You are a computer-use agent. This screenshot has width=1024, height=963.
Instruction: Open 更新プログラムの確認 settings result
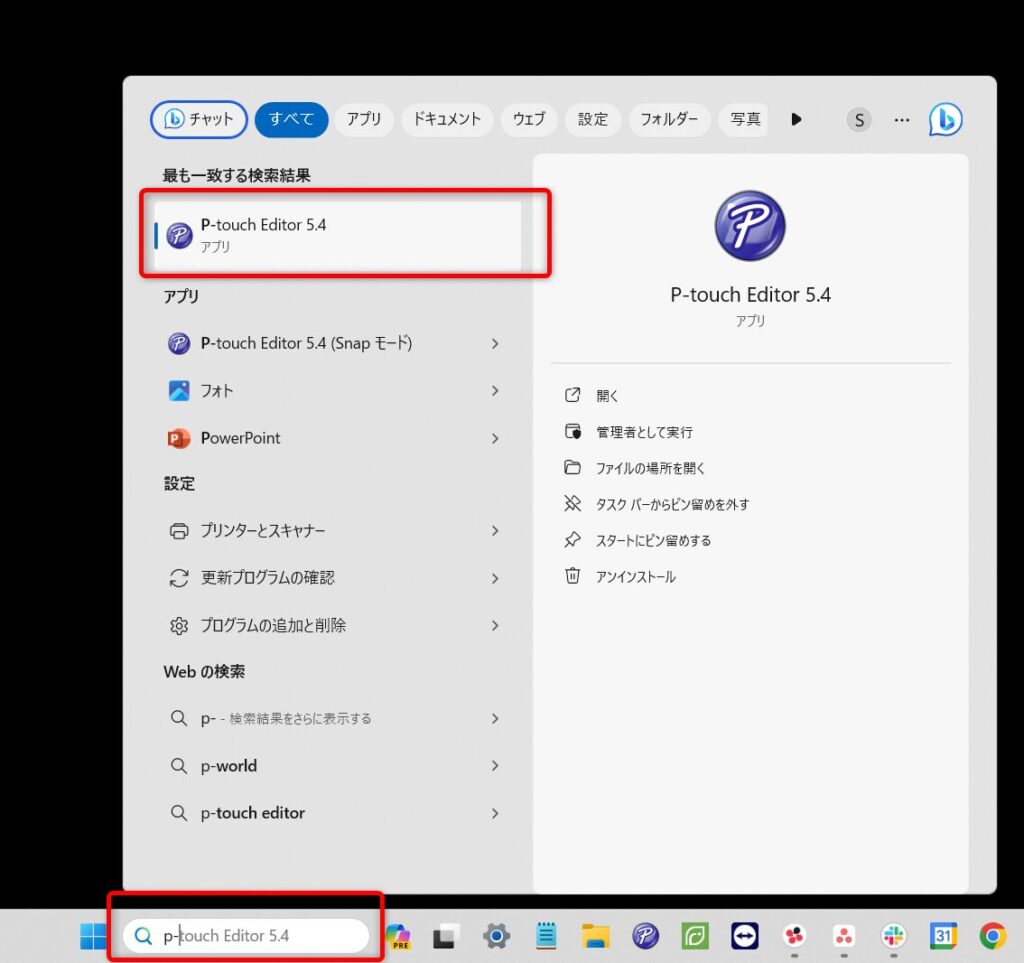coord(335,578)
